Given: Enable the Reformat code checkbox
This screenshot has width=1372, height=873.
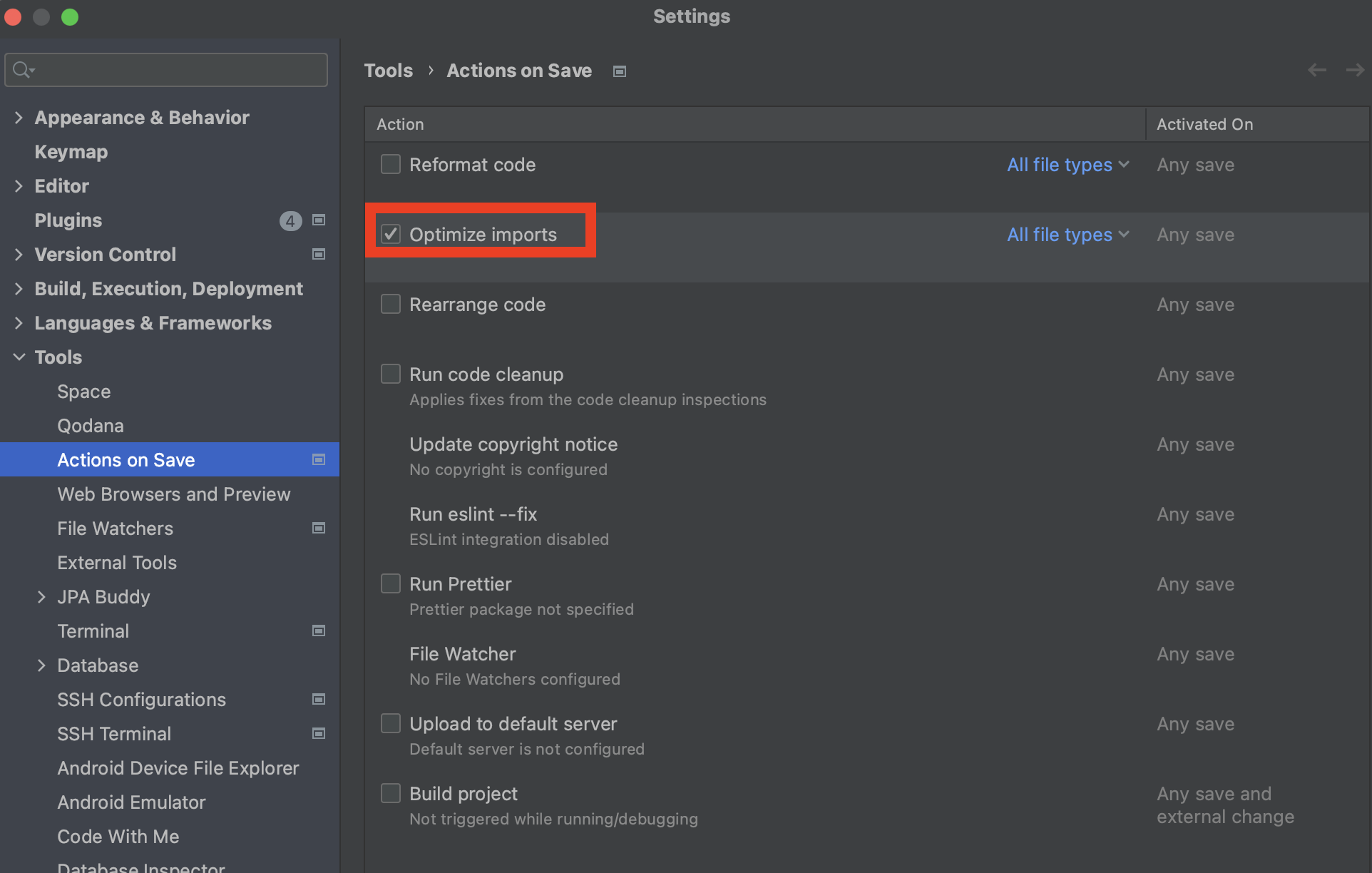Looking at the screenshot, I should click(x=391, y=165).
